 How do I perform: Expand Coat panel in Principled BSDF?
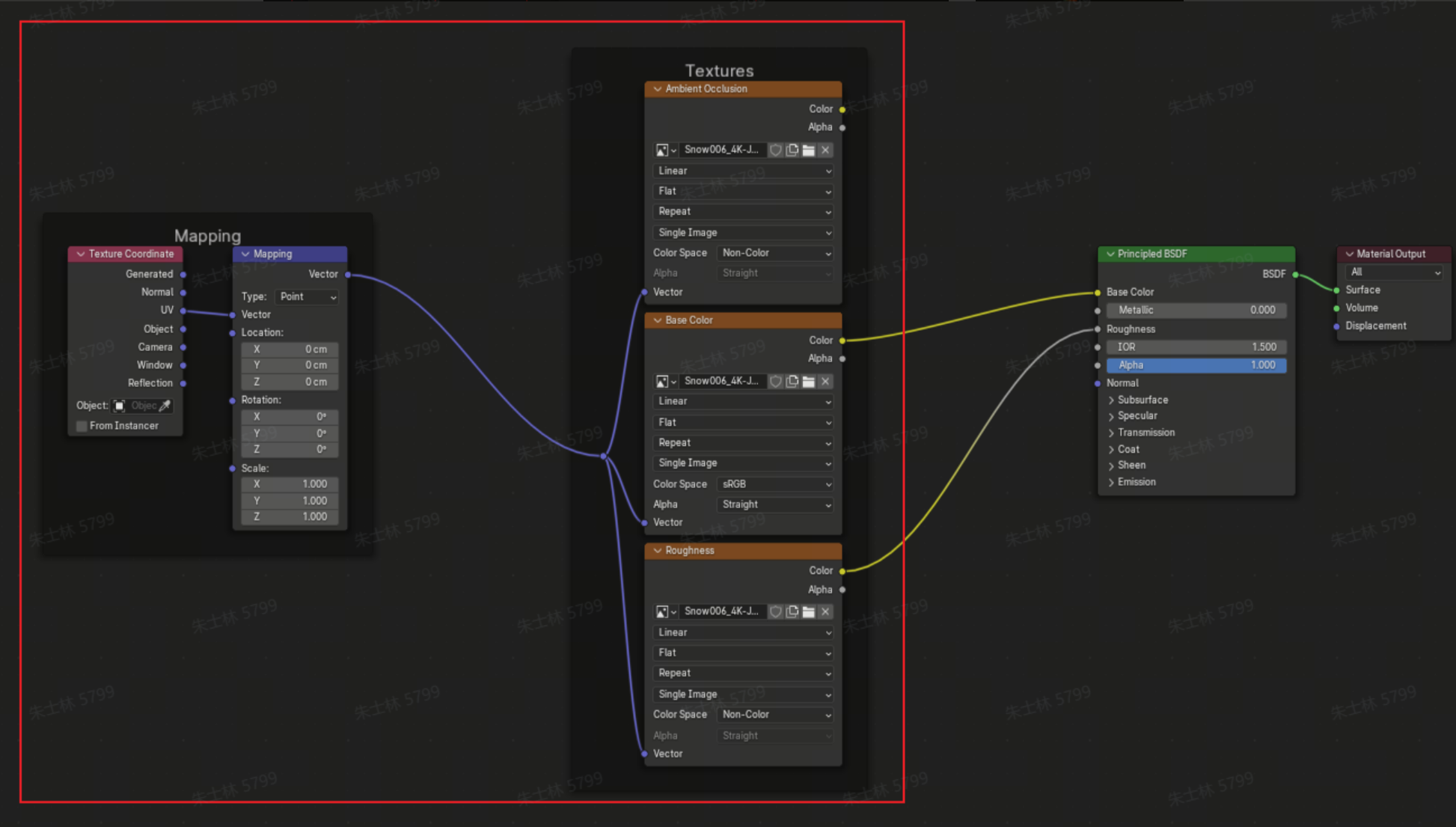tap(1112, 450)
